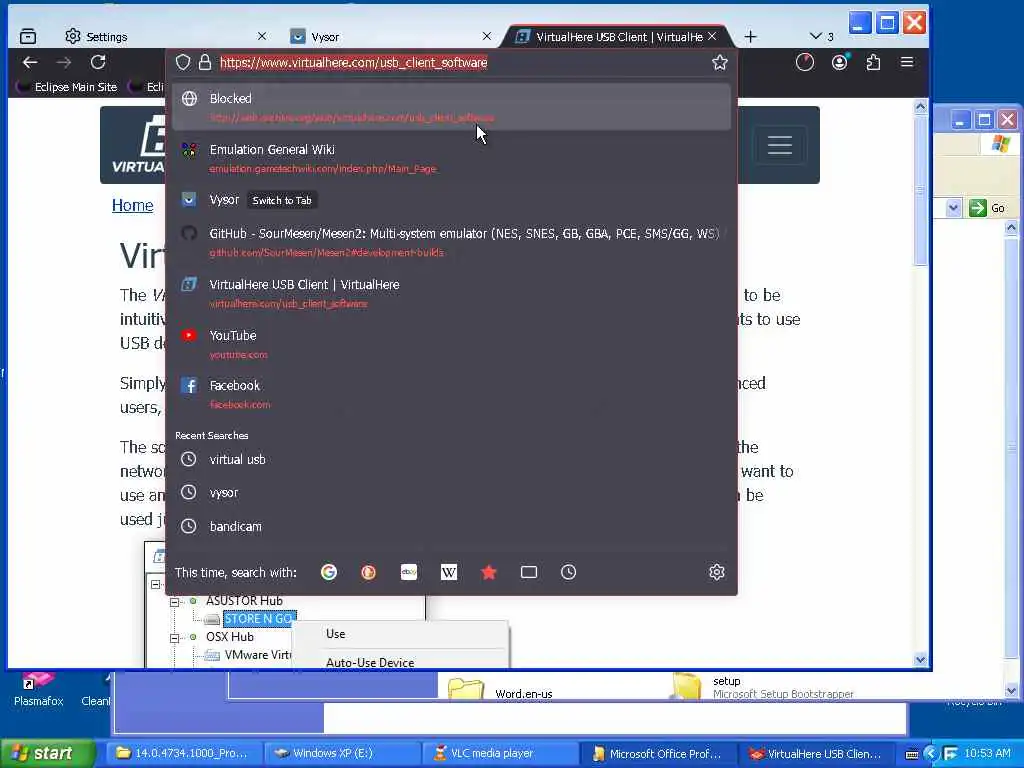
Task: Choose Auto-Use Device from context menu
Action: click(370, 662)
